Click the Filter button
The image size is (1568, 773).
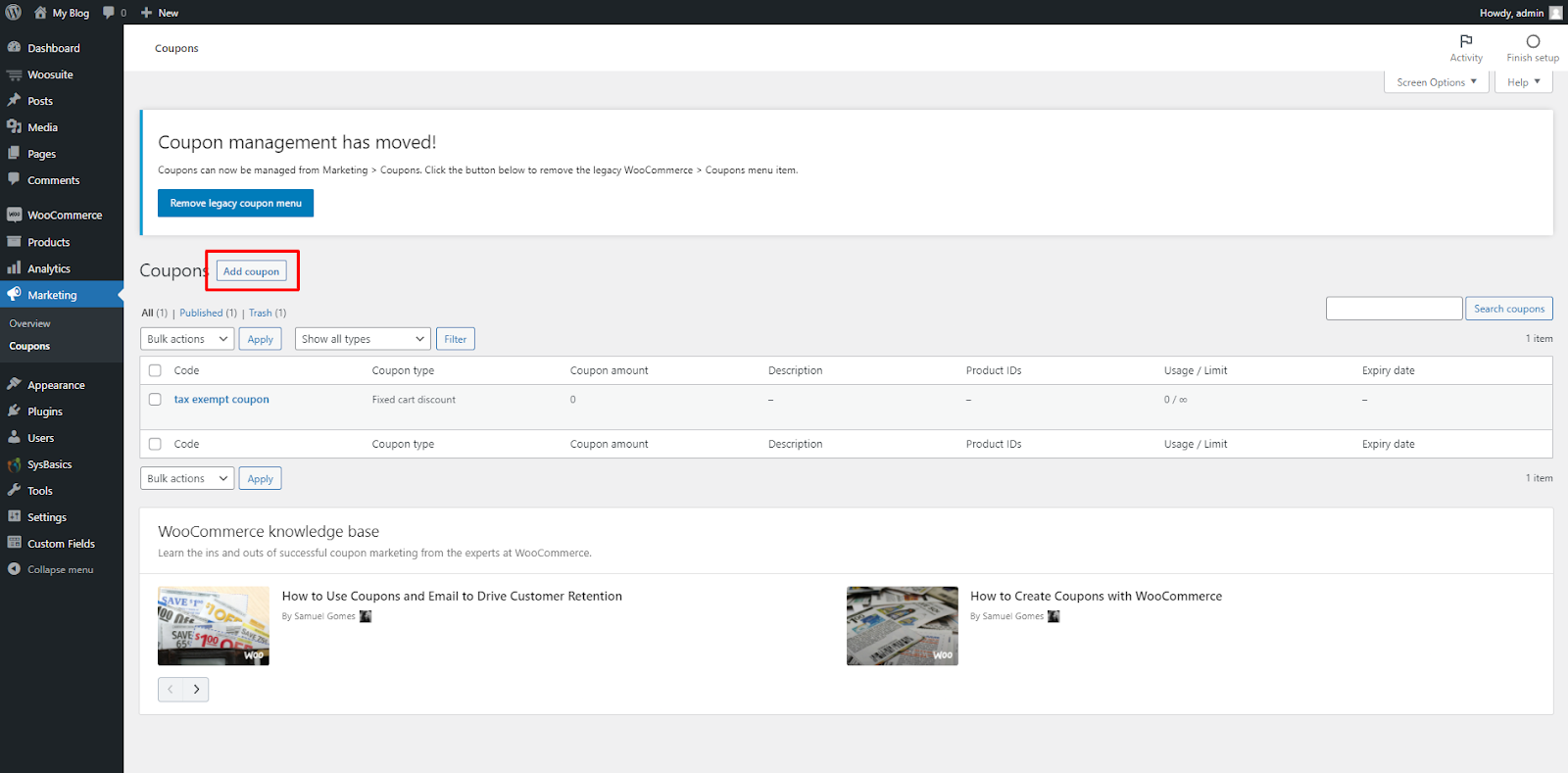point(456,339)
